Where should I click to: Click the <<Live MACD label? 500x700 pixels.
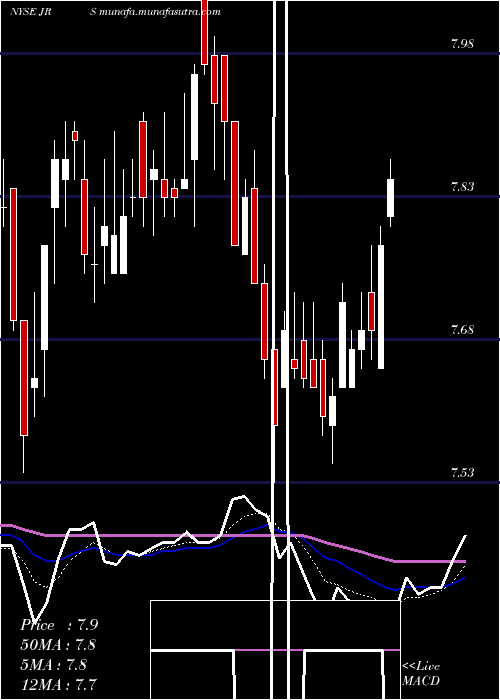(x=421, y=673)
